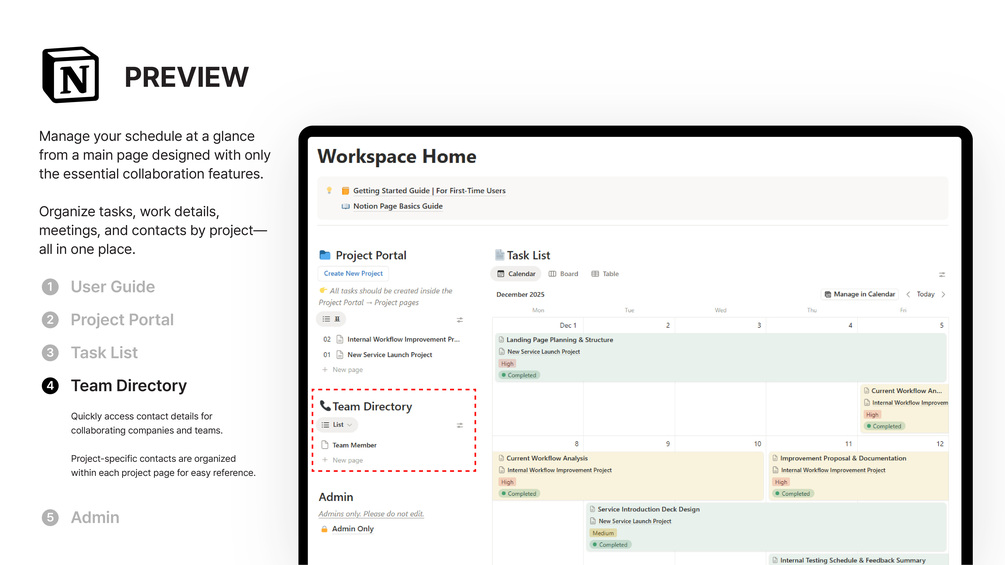Select User Guide step in left list
This screenshot has width=1005, height=565.
point(99,286)
